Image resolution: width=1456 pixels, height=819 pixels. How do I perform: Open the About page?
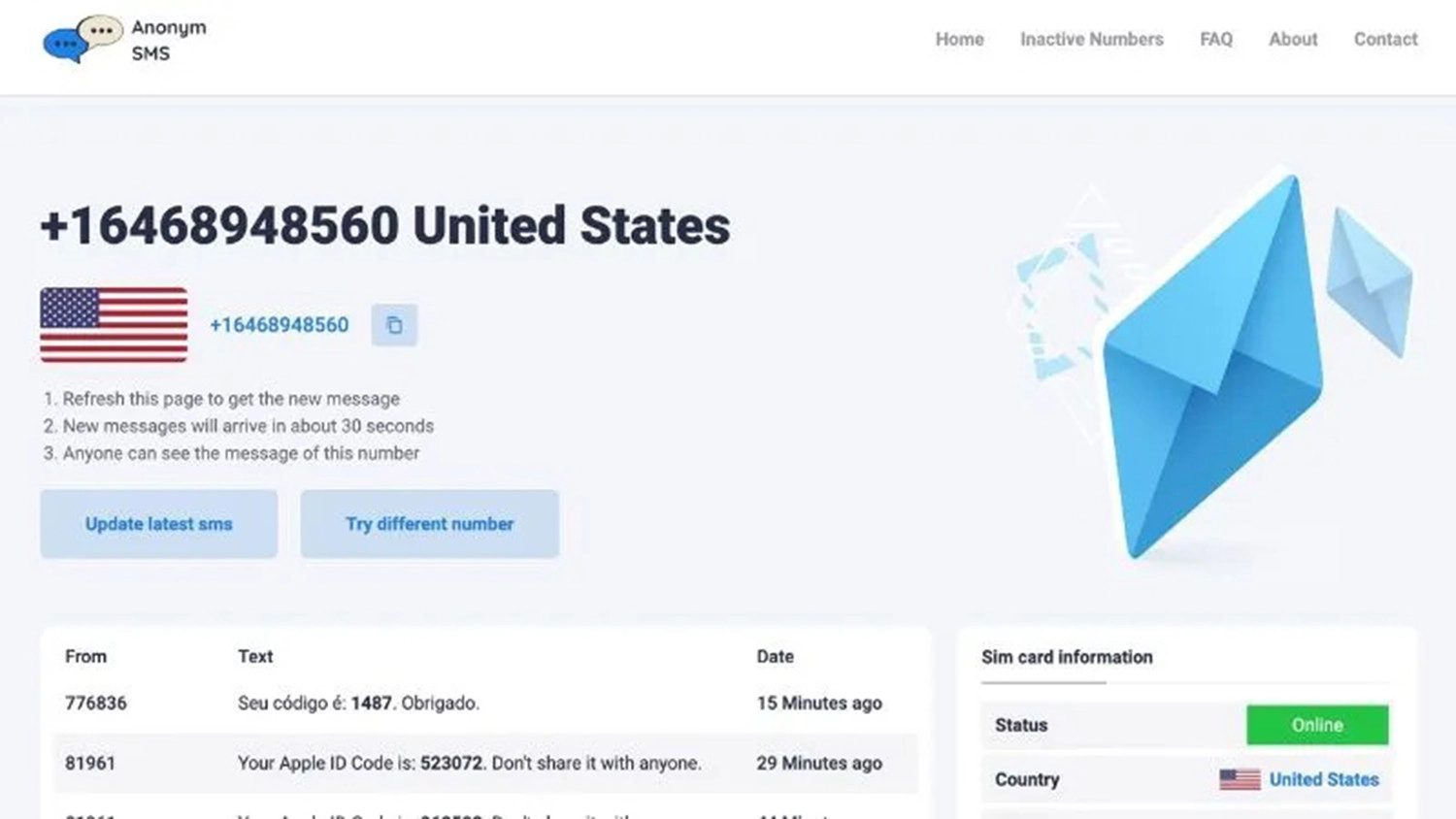pos(1293,39)
